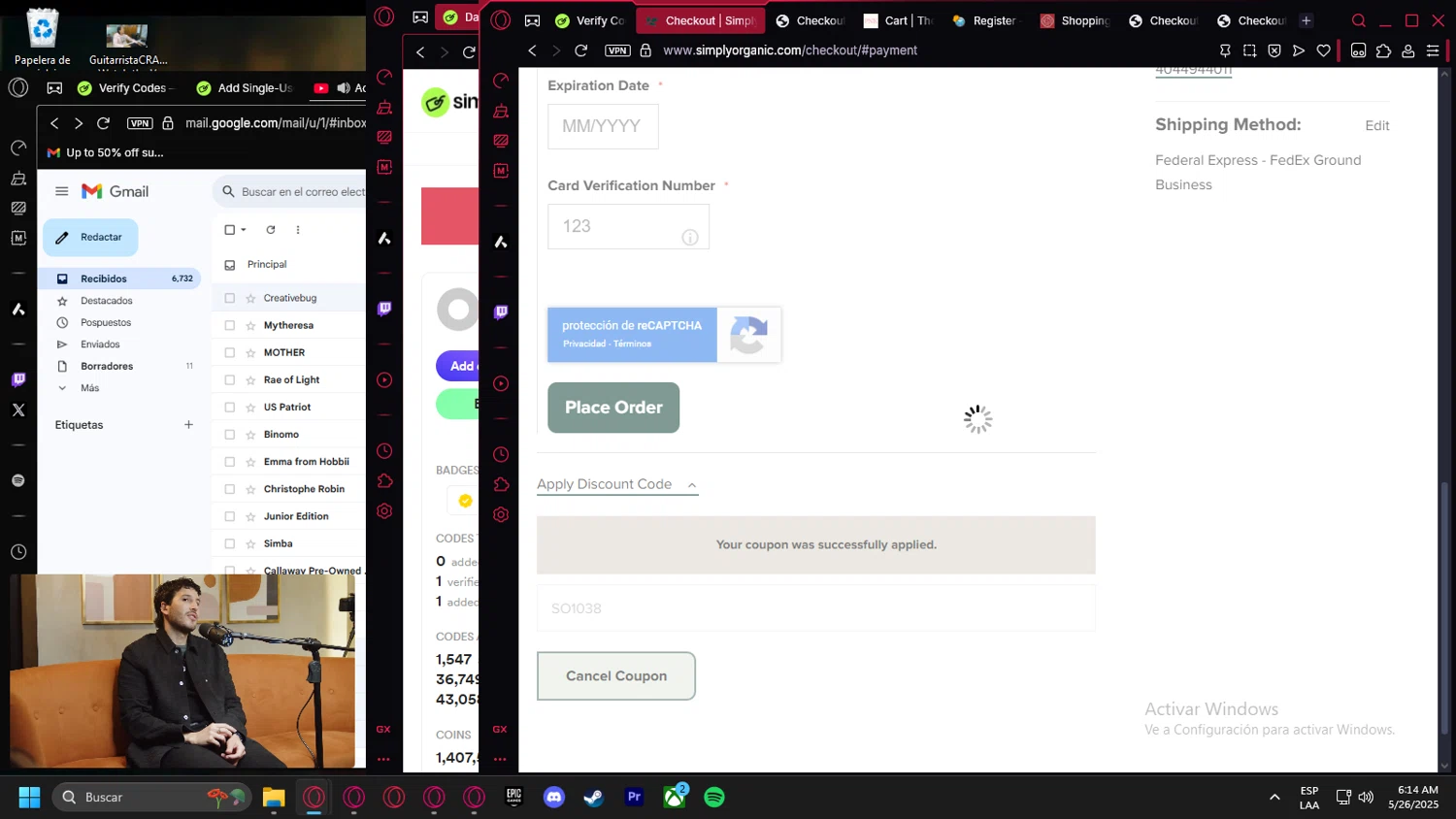This screenshot has width=1456, height=819.
Task: Click X icon in Gmail window Opera sidebar
Action: coord(18,409)
